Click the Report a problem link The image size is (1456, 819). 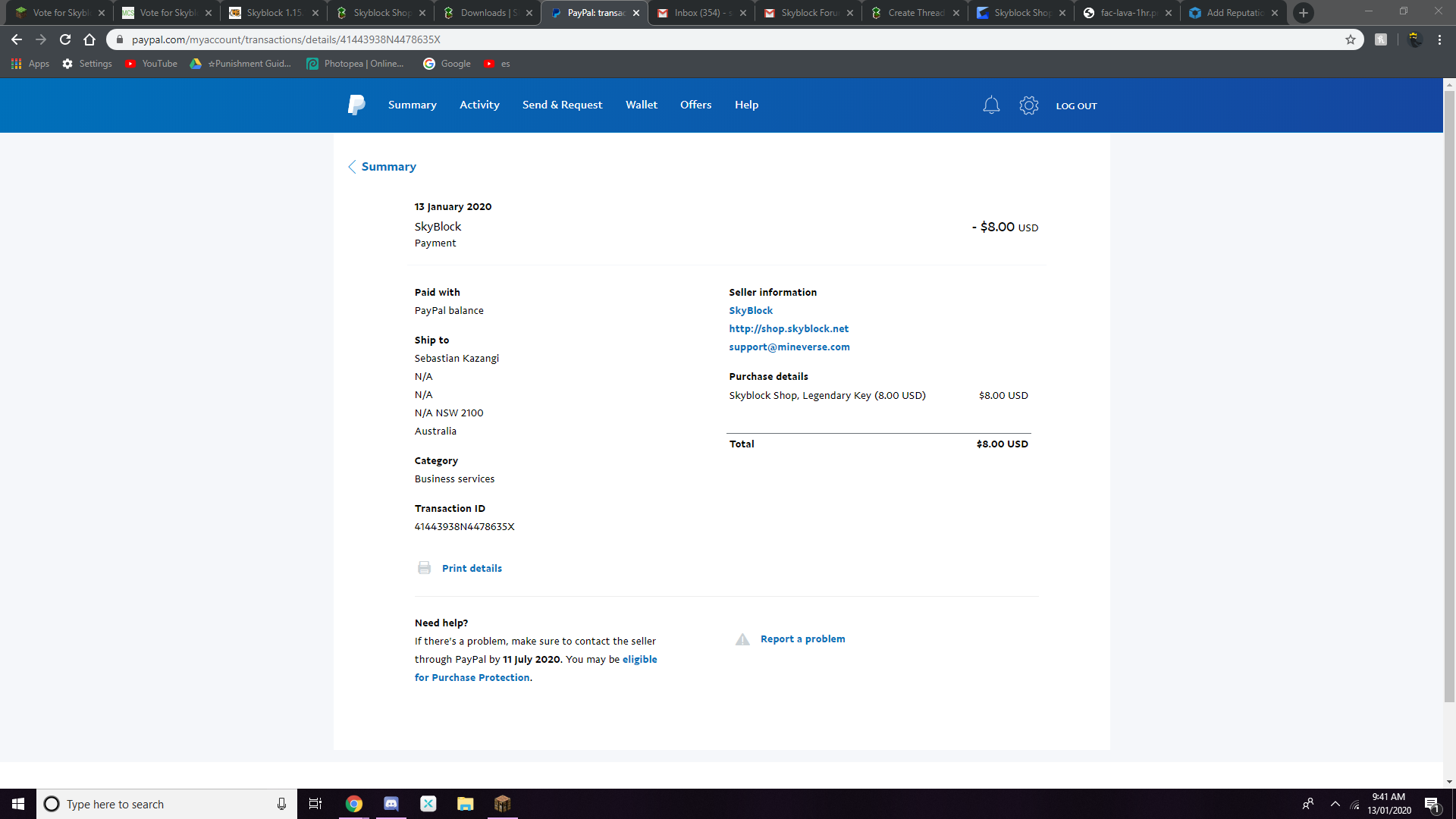(x=802, y=639)
